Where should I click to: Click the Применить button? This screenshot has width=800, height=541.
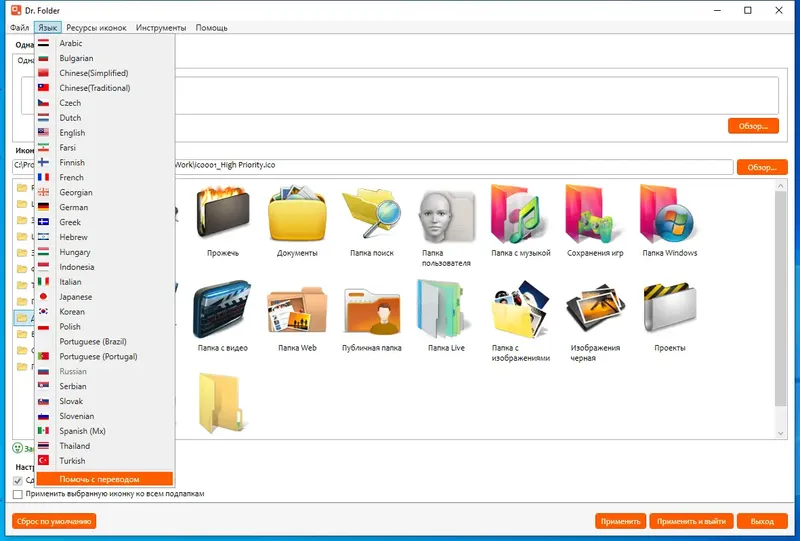click(620, 521)
